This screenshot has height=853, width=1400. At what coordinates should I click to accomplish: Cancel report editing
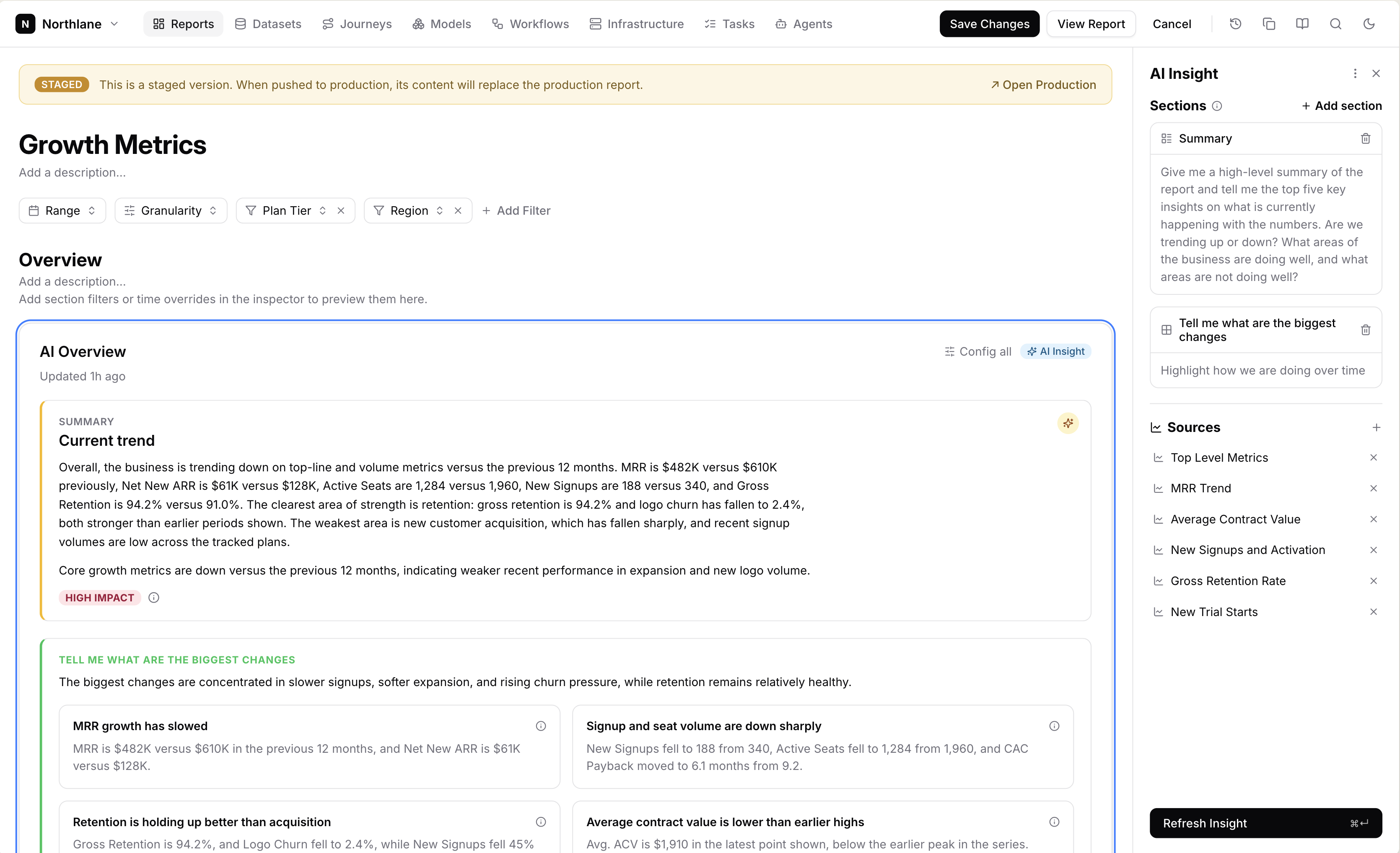point(1172,24)
